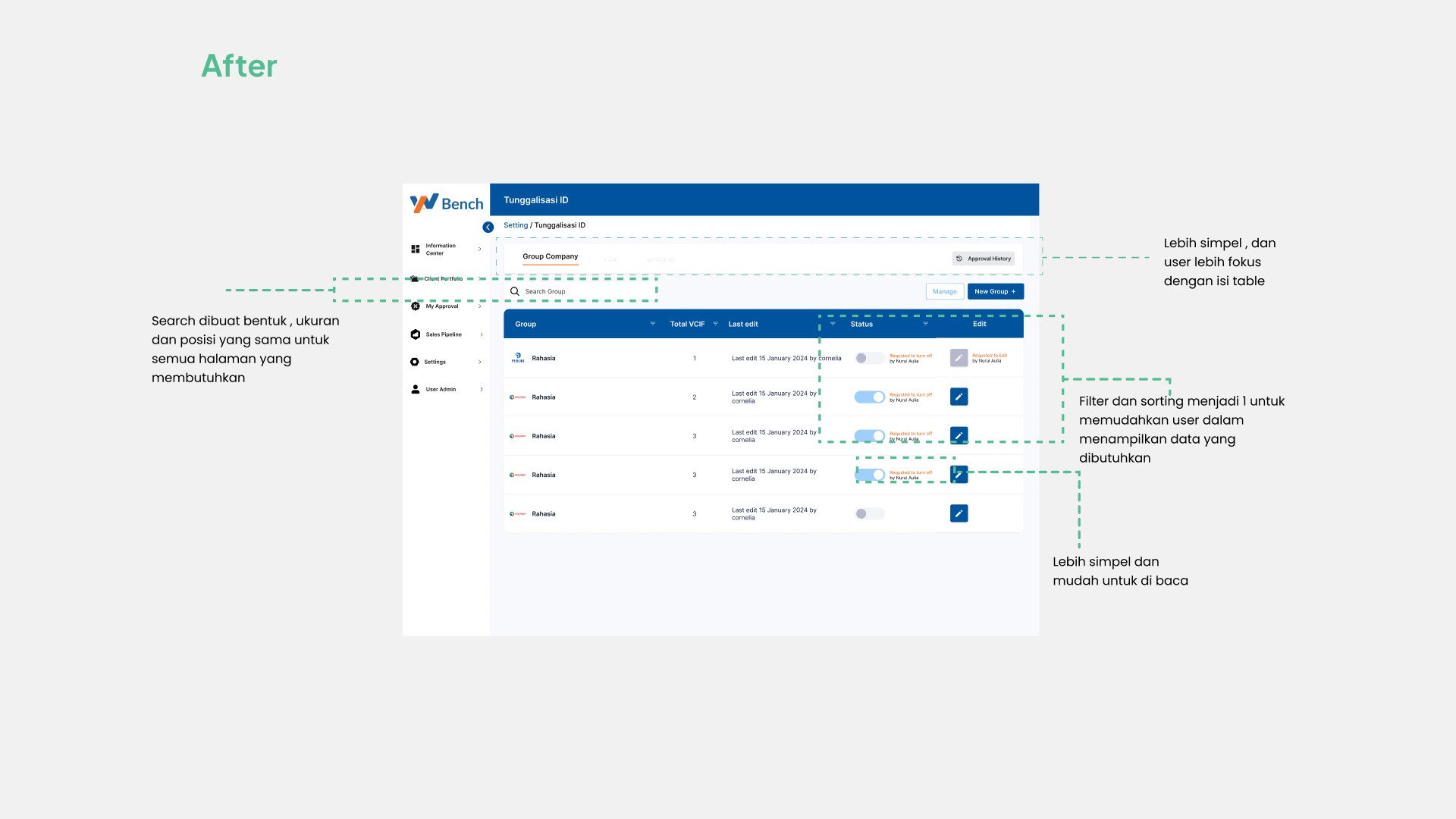Select the Group Company tab
The width and height of the screenshot is (1456, 819).
pos(550,256)
